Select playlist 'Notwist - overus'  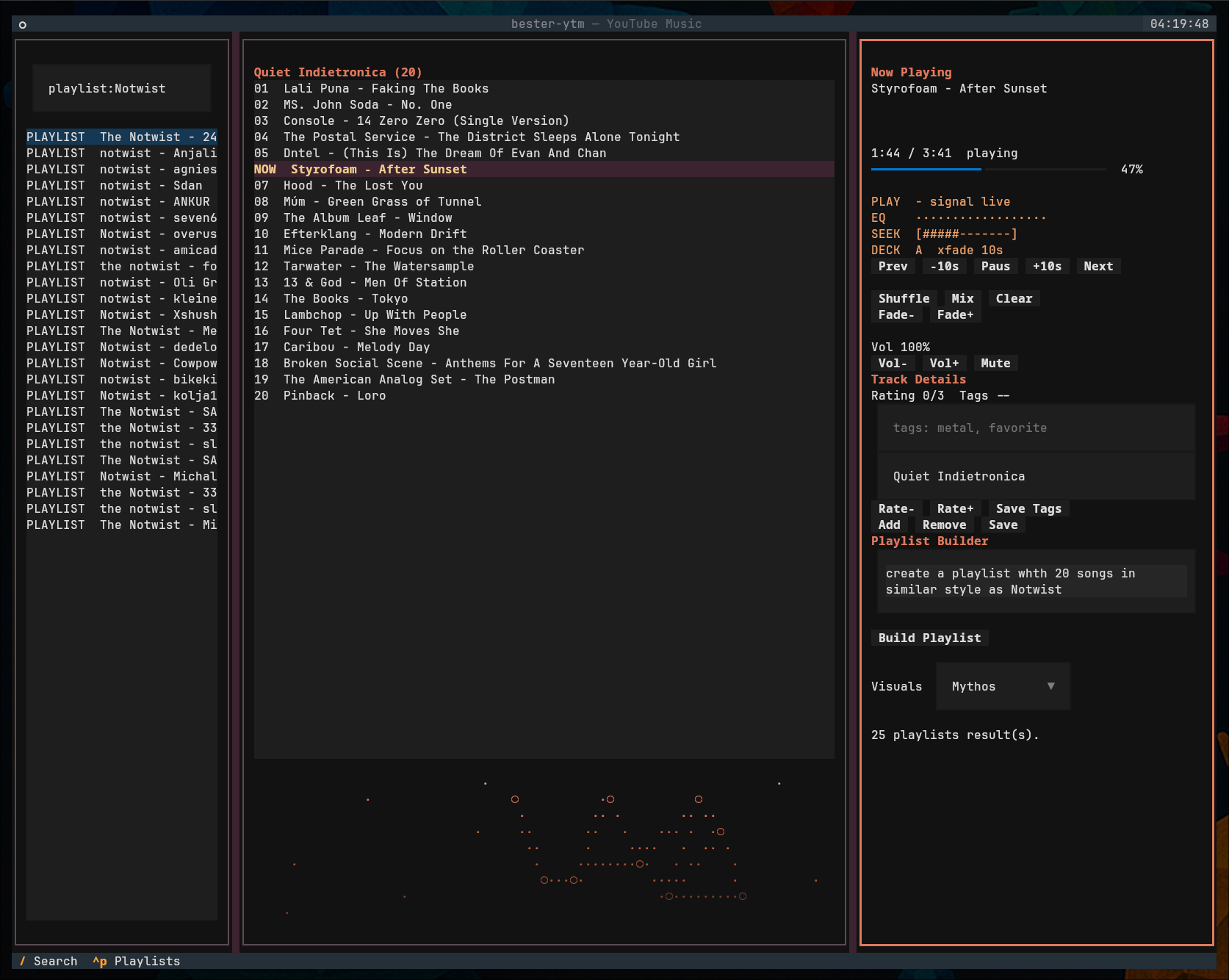122,234
